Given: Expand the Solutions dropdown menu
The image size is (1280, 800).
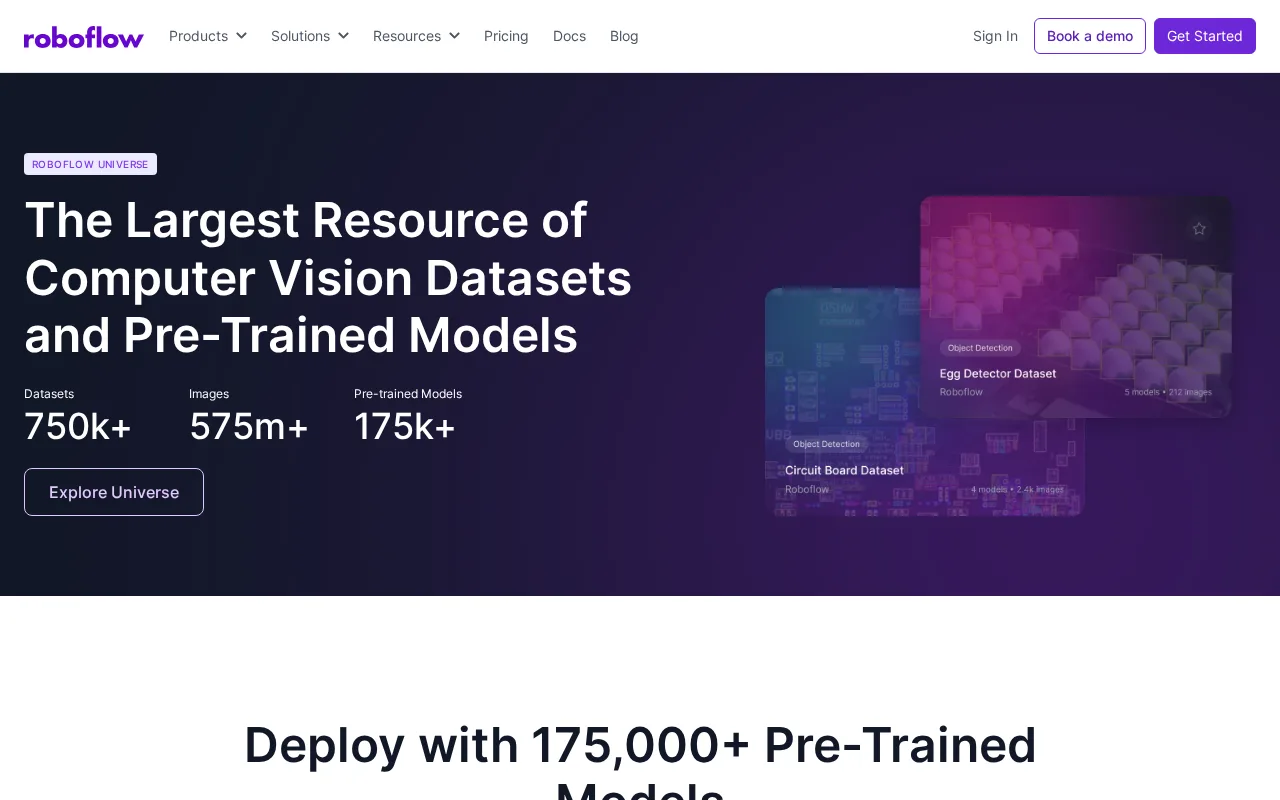Looking at the screenshot, I should (x=310, y=36).
